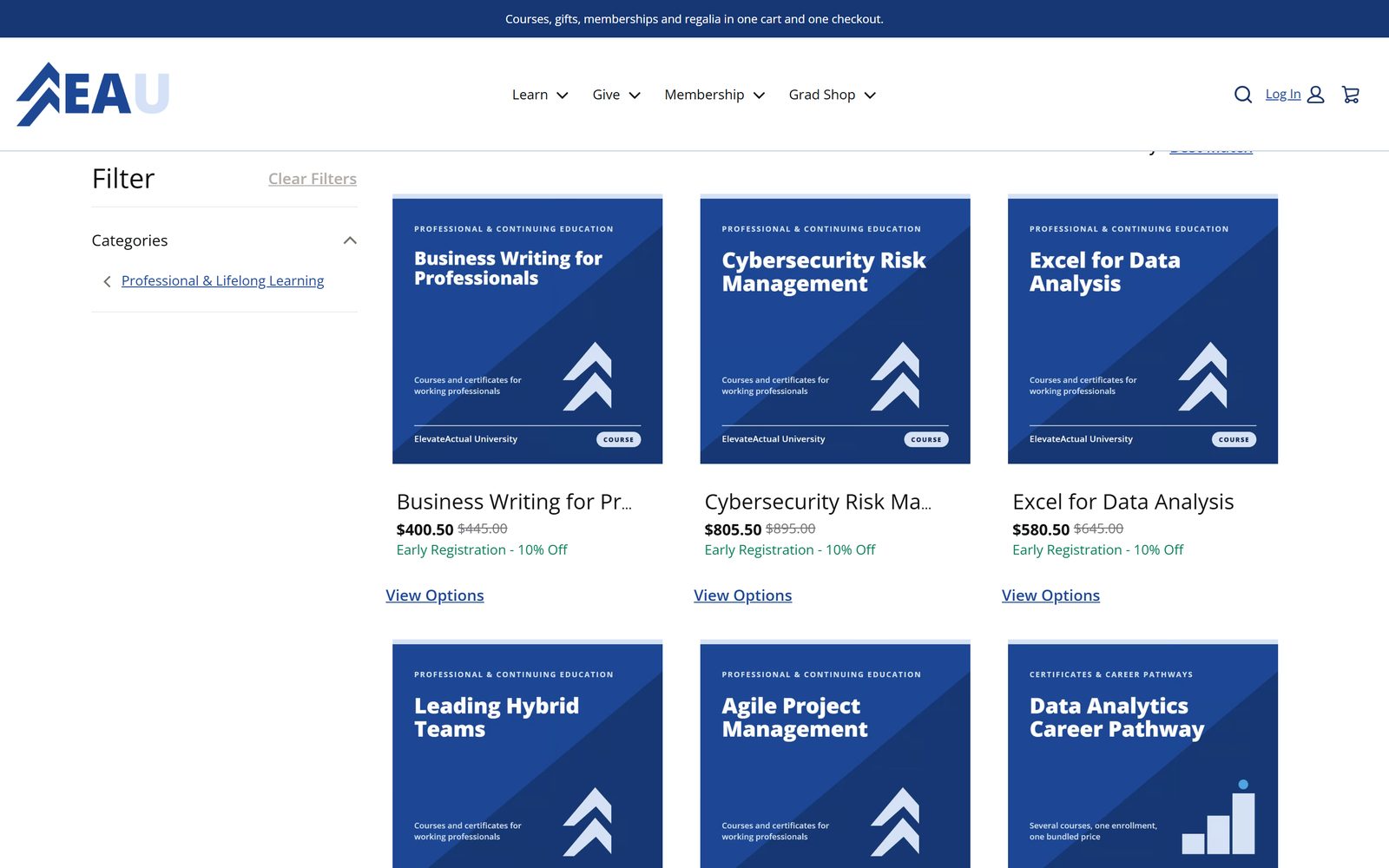Click the EAU logo

93,94
